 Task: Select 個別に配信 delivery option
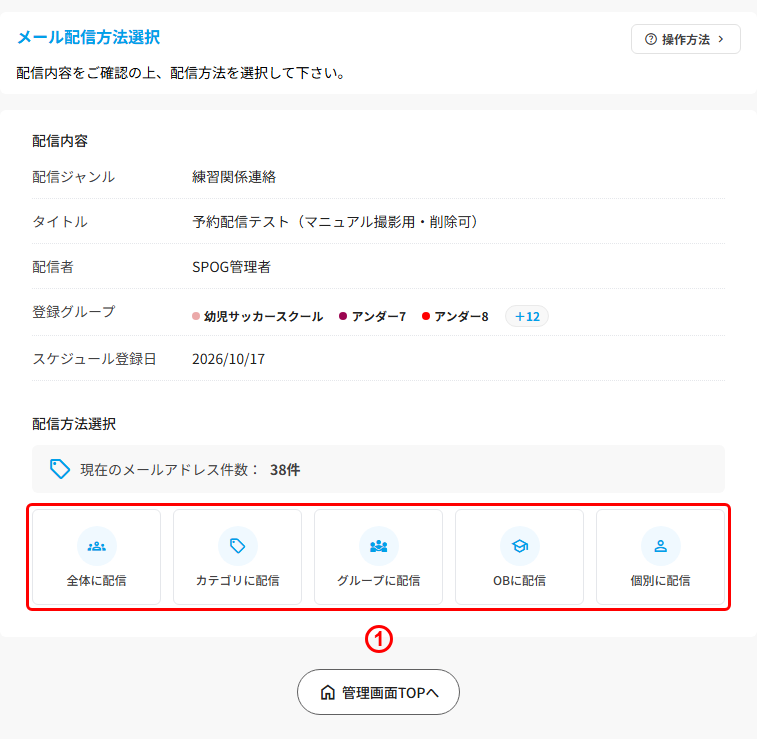[x=660, y=557]
